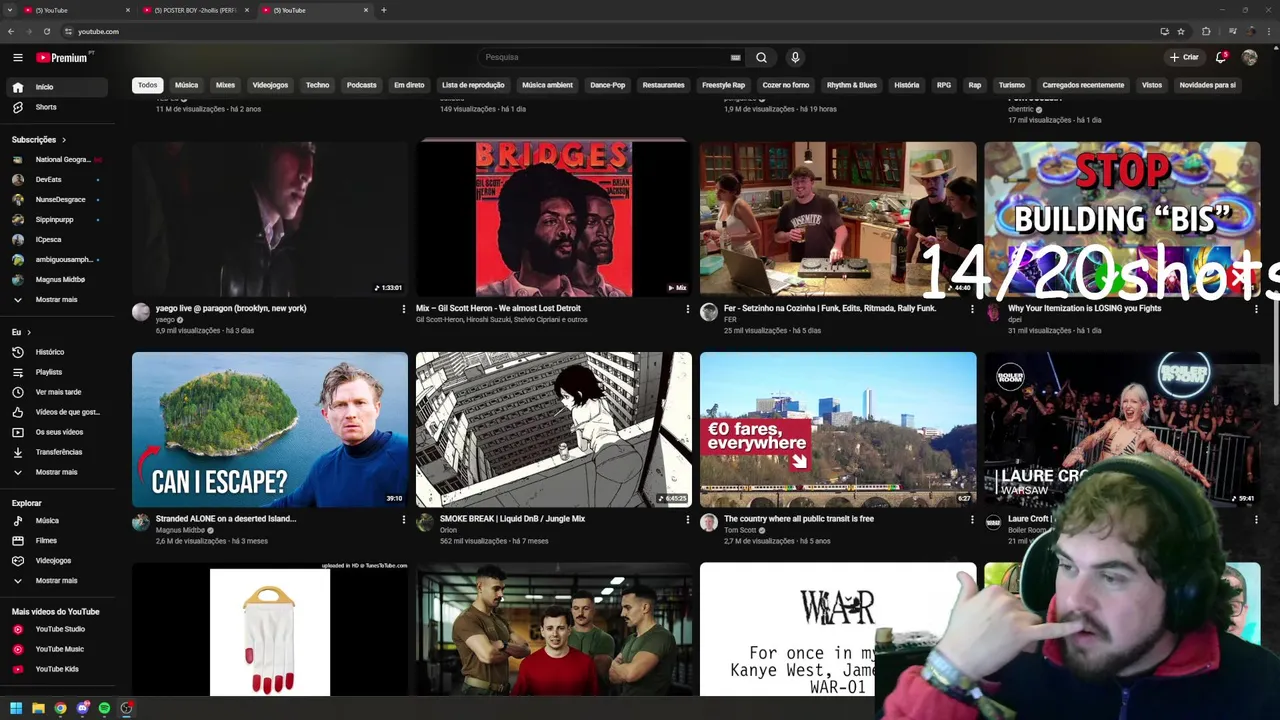Switch to POSTER BOY browser tab
Screen dimensions: 1280x720
click(195, 10)
